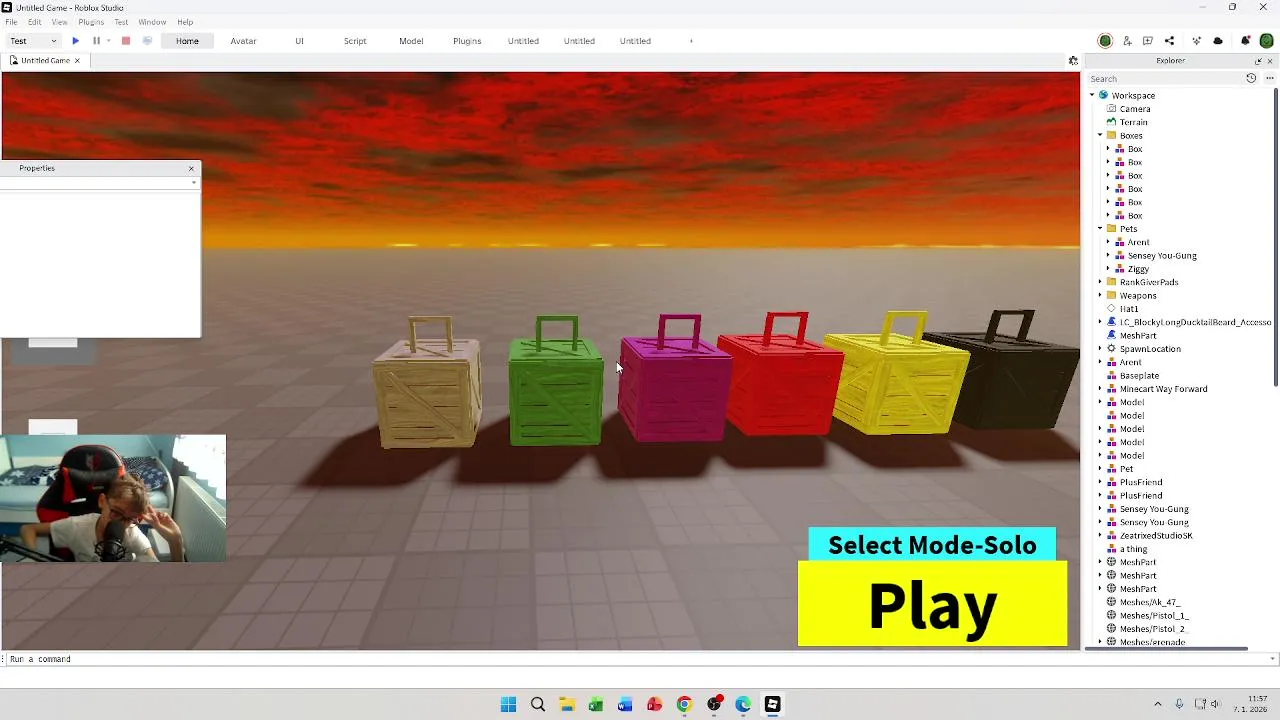
Task: Open the Model ribbon tab
Action: (411, 41)
